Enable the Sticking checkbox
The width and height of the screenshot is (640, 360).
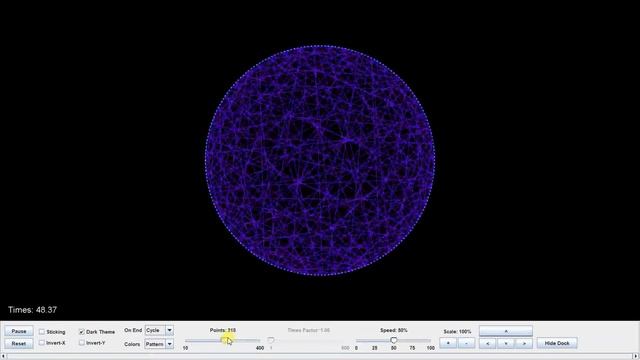(x=42, y=332)
